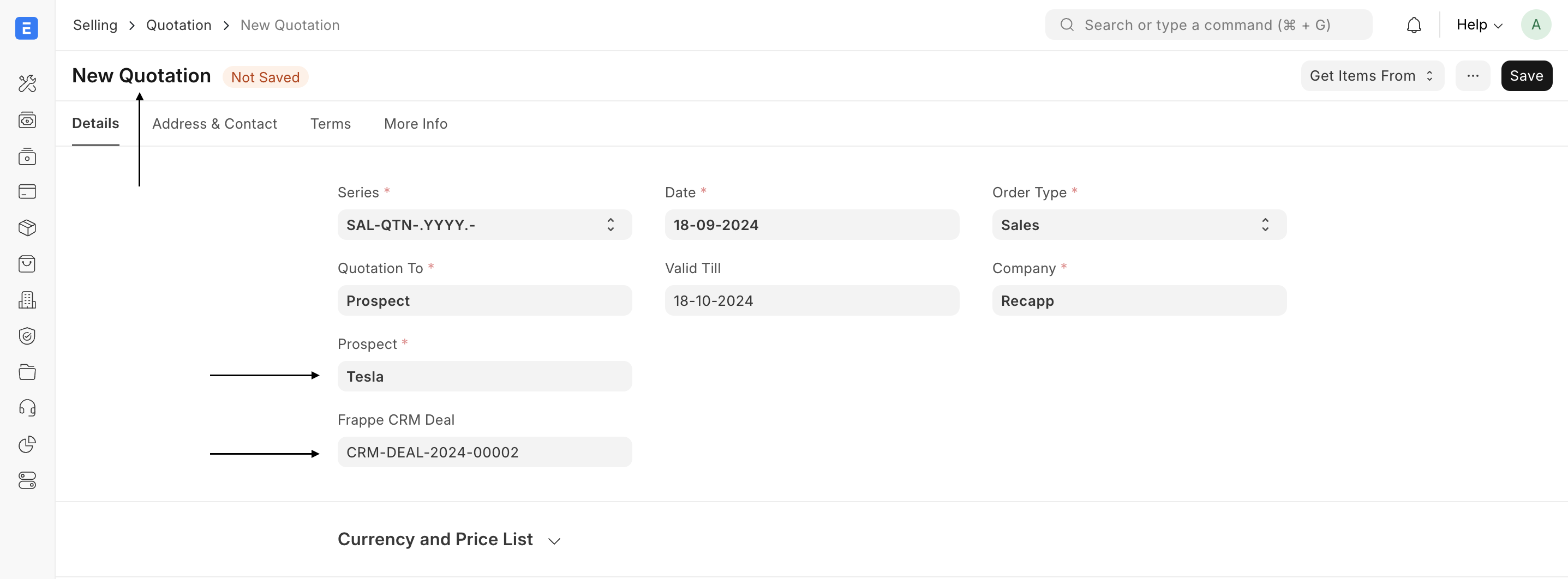The height and width of the screenshot is (579, 1568).
Task: Go to Selling in the breadcrumb
Action: tap(95, 25)
